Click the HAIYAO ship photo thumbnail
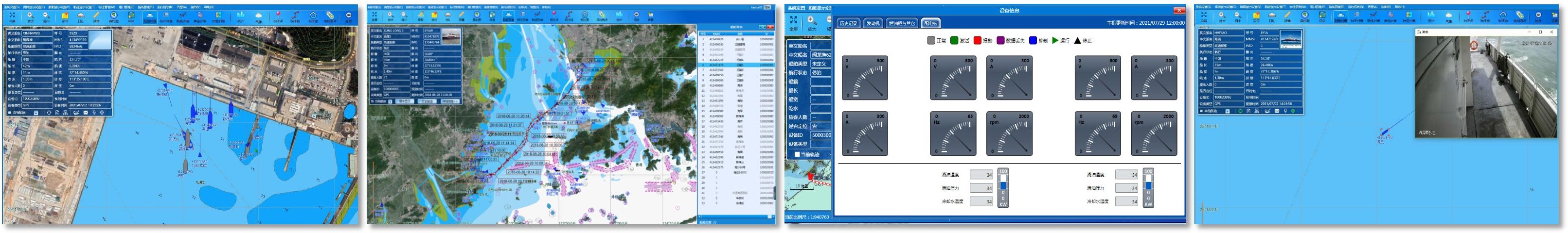The image size is (1568, 233). [x=1290, y=39]
